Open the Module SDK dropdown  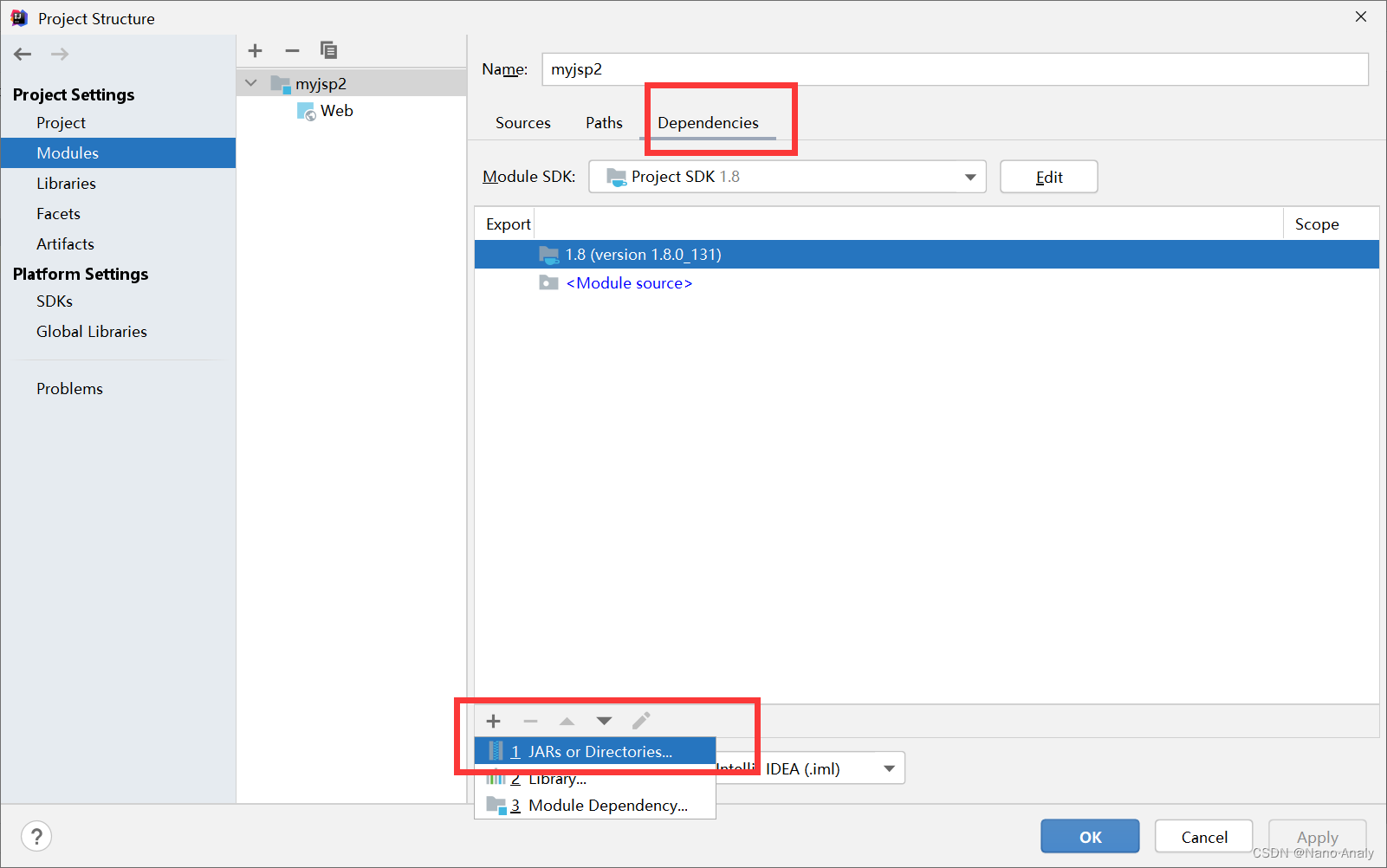(x=787, y=177)
